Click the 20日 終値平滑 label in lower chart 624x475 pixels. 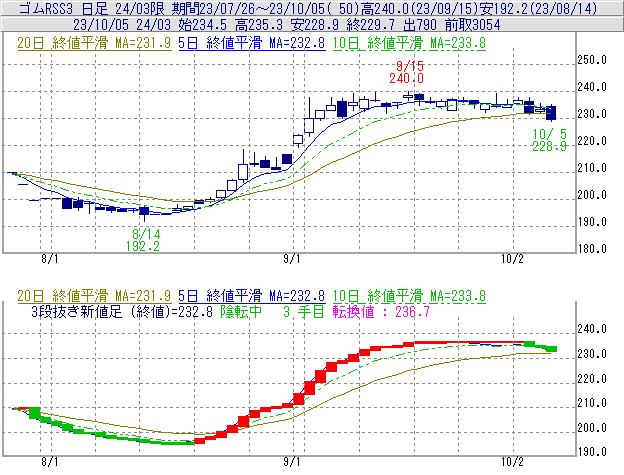[x=94, y=296]
